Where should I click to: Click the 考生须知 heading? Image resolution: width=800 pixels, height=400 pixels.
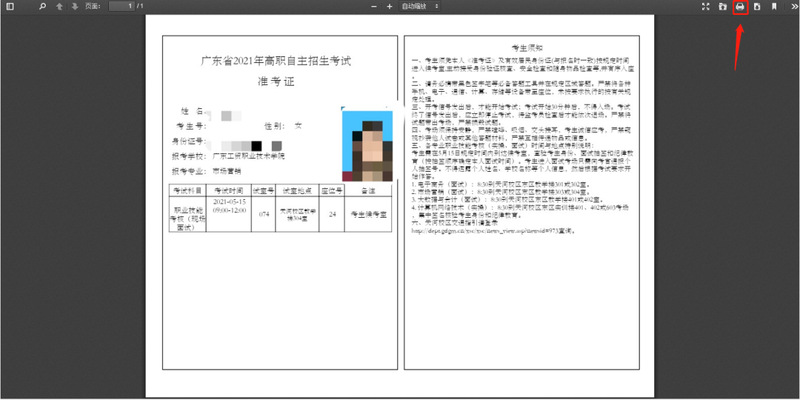[526, 47]
